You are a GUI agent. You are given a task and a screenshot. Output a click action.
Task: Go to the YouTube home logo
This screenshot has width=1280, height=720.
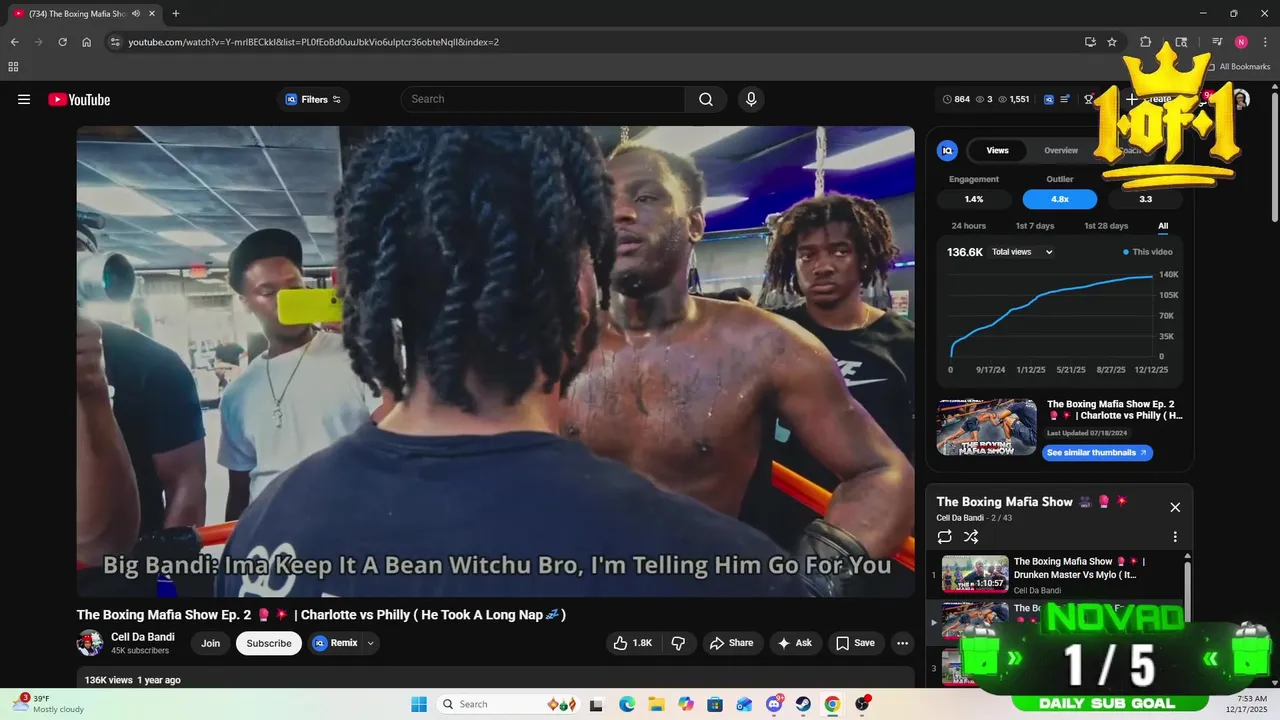(x=79, y=99)
